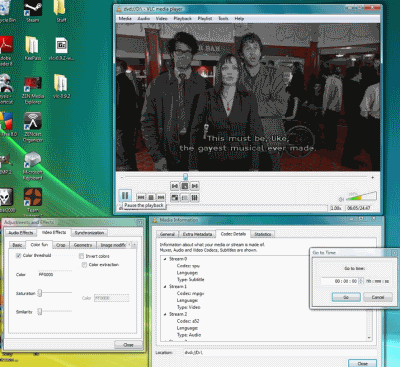Click the Similarity slider handle

40,311
